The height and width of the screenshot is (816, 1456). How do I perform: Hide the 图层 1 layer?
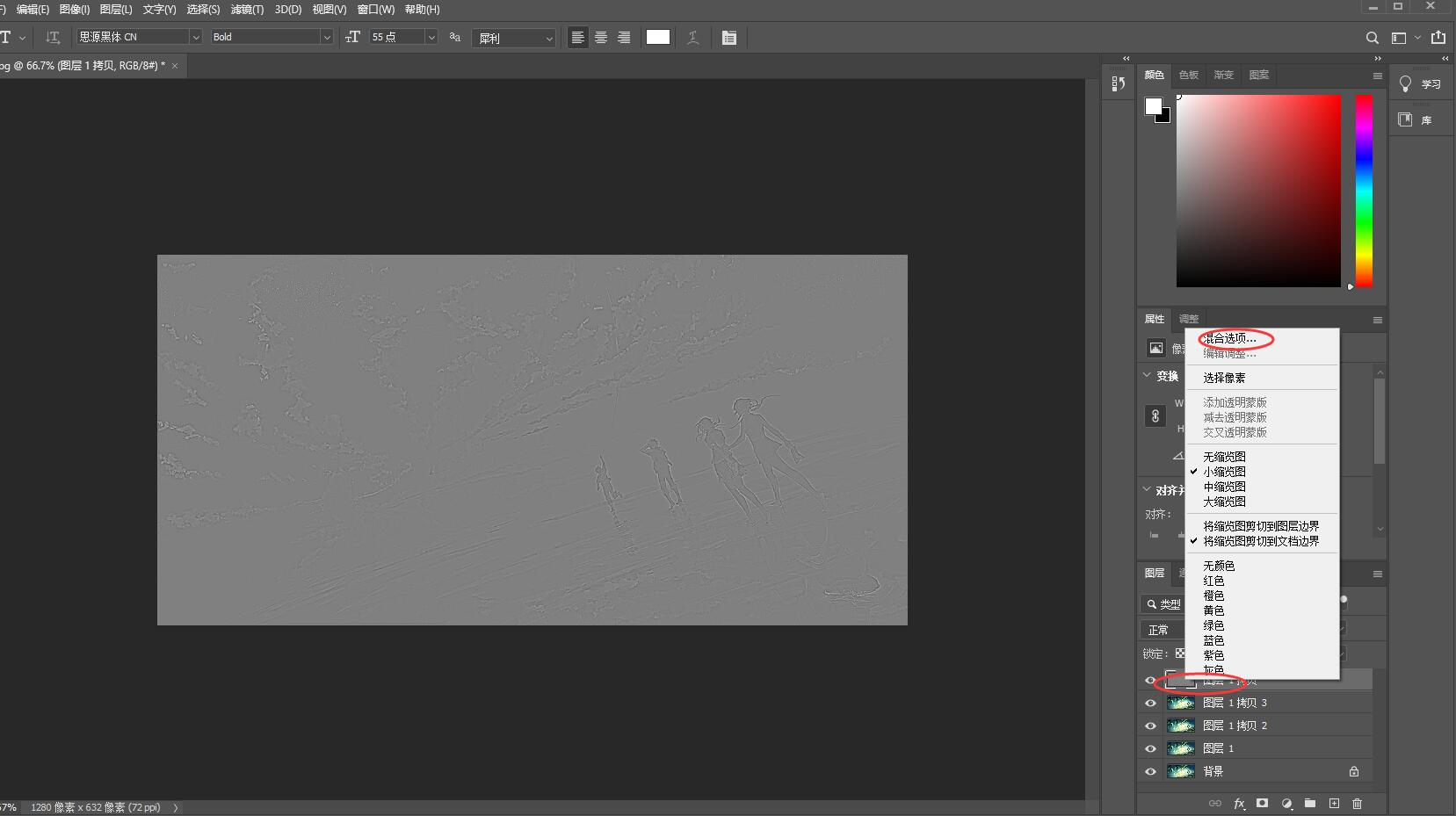coord(1150,748)
